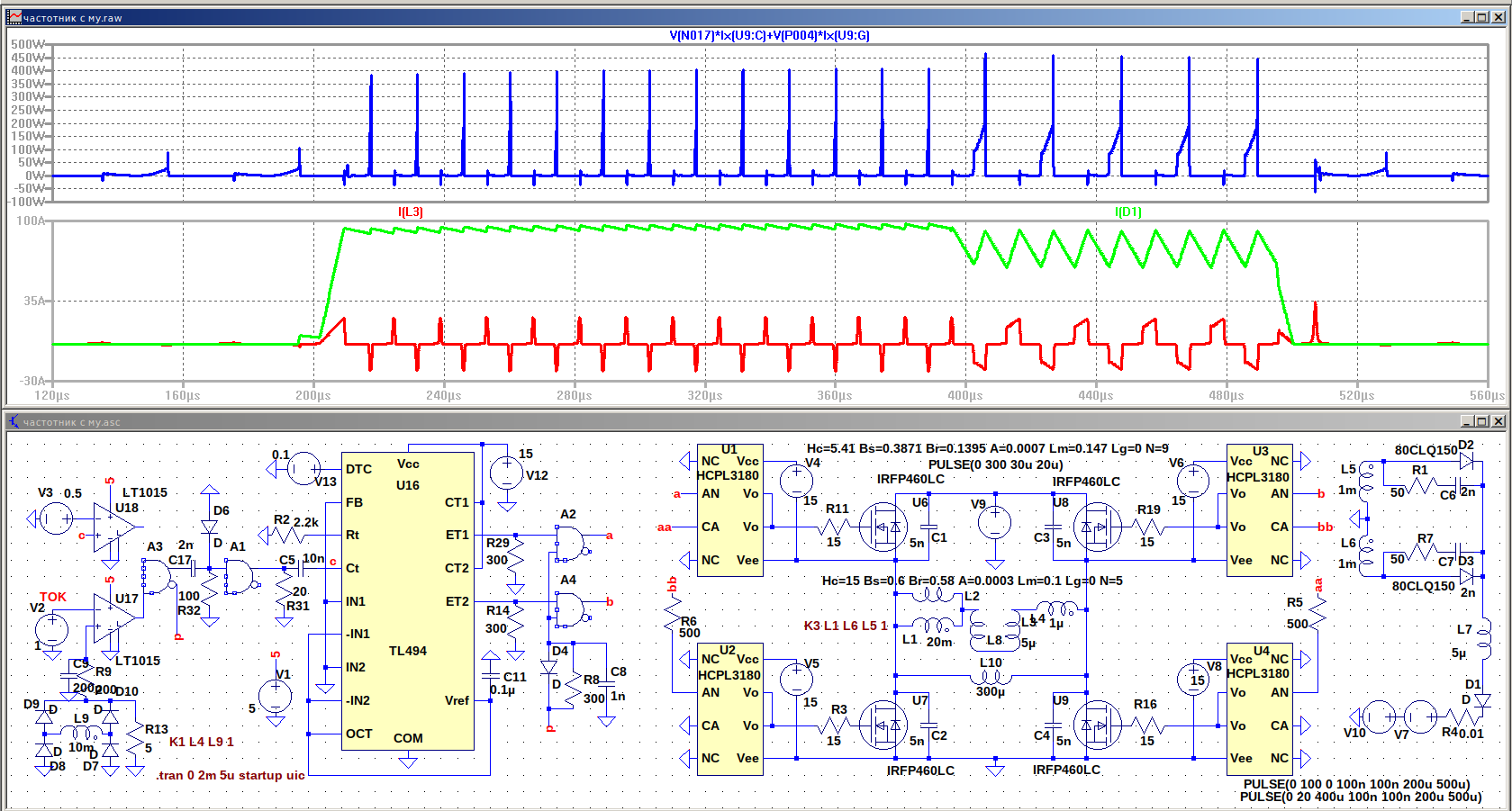Click the schematic window title bar icon
Screen dimensions: 1512x811
pos(14,421)
